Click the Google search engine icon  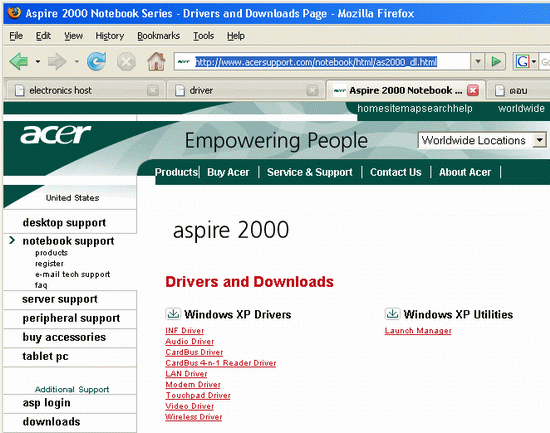(x=522, y=62)
